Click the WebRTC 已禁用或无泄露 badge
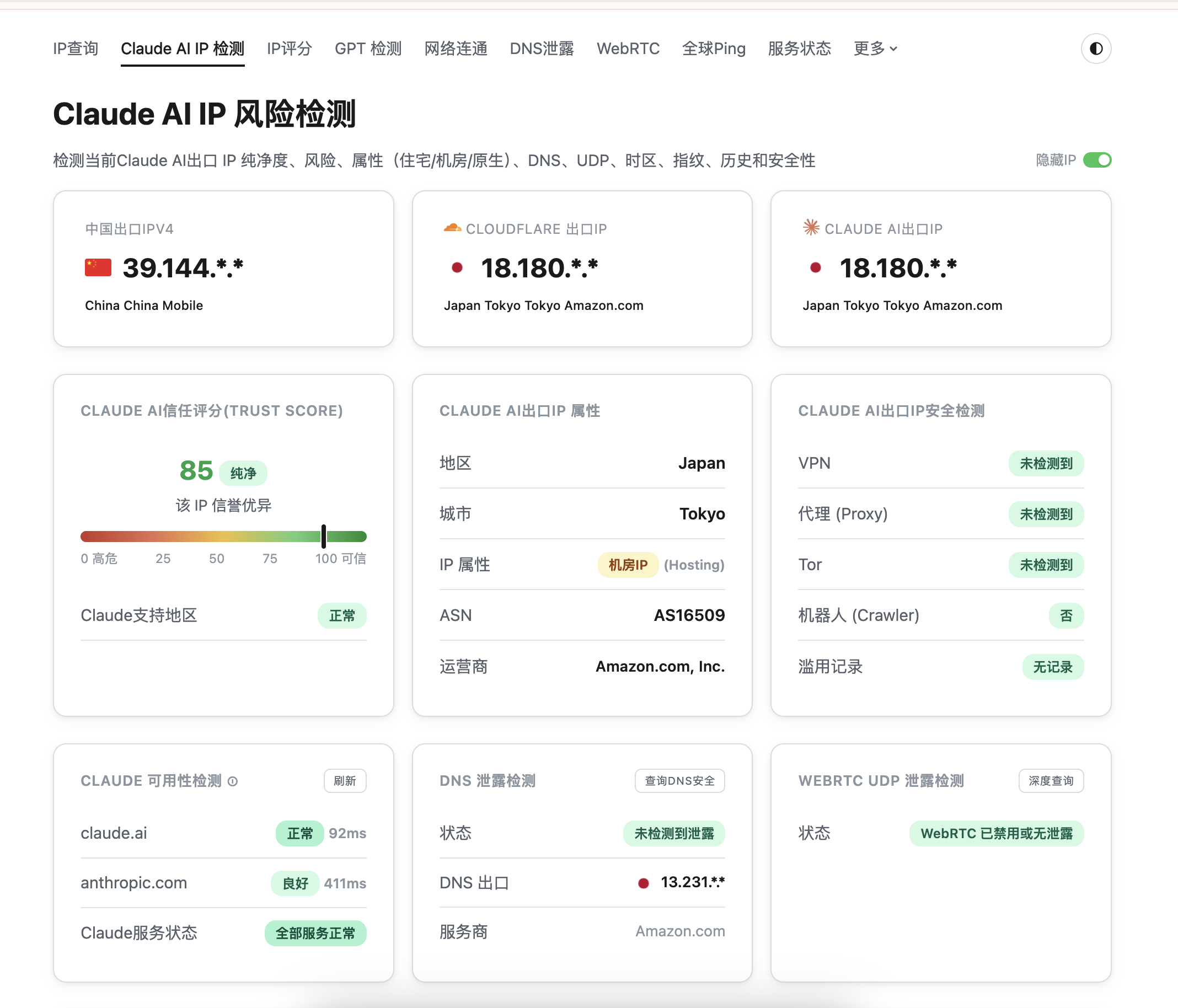Viewport: 1178px width, 1008px height. pos(997,833)
